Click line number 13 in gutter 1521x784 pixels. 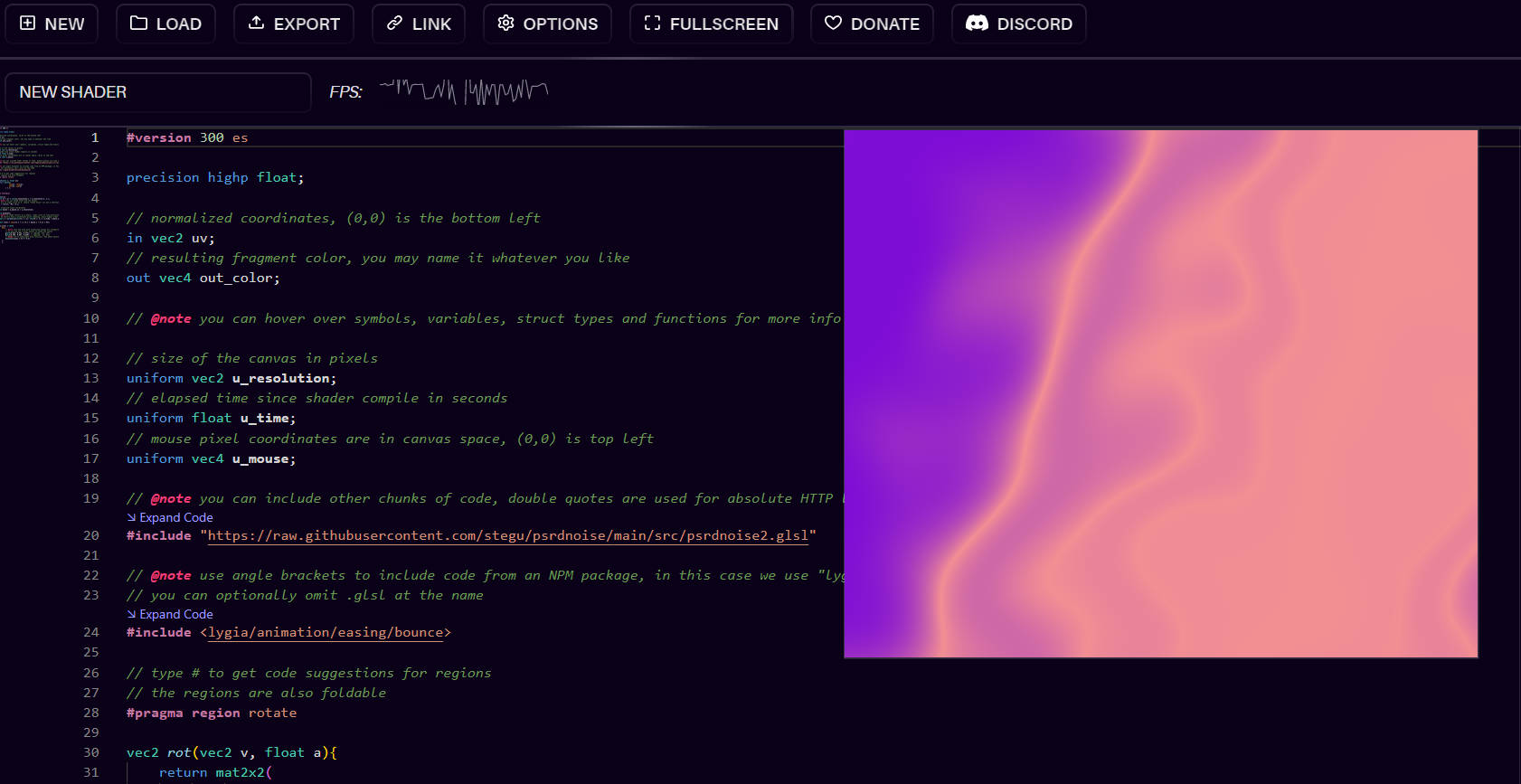coord(91,378)
